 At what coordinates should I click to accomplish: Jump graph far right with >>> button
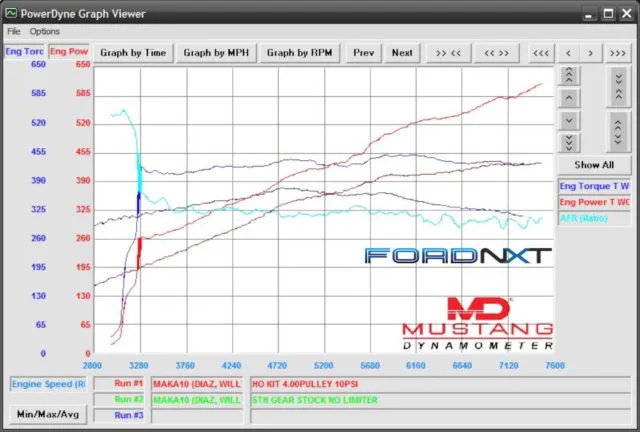(617, 53)
